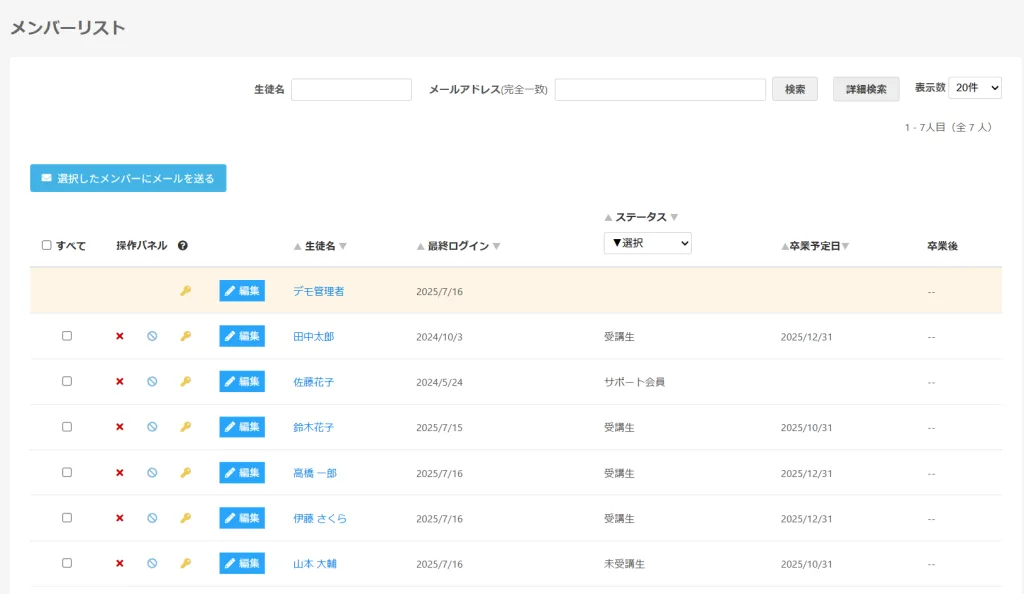Click the blue ban icon for 伊藤 さくら
This screenshot has height=594, width=1024.
pos(152,518)
